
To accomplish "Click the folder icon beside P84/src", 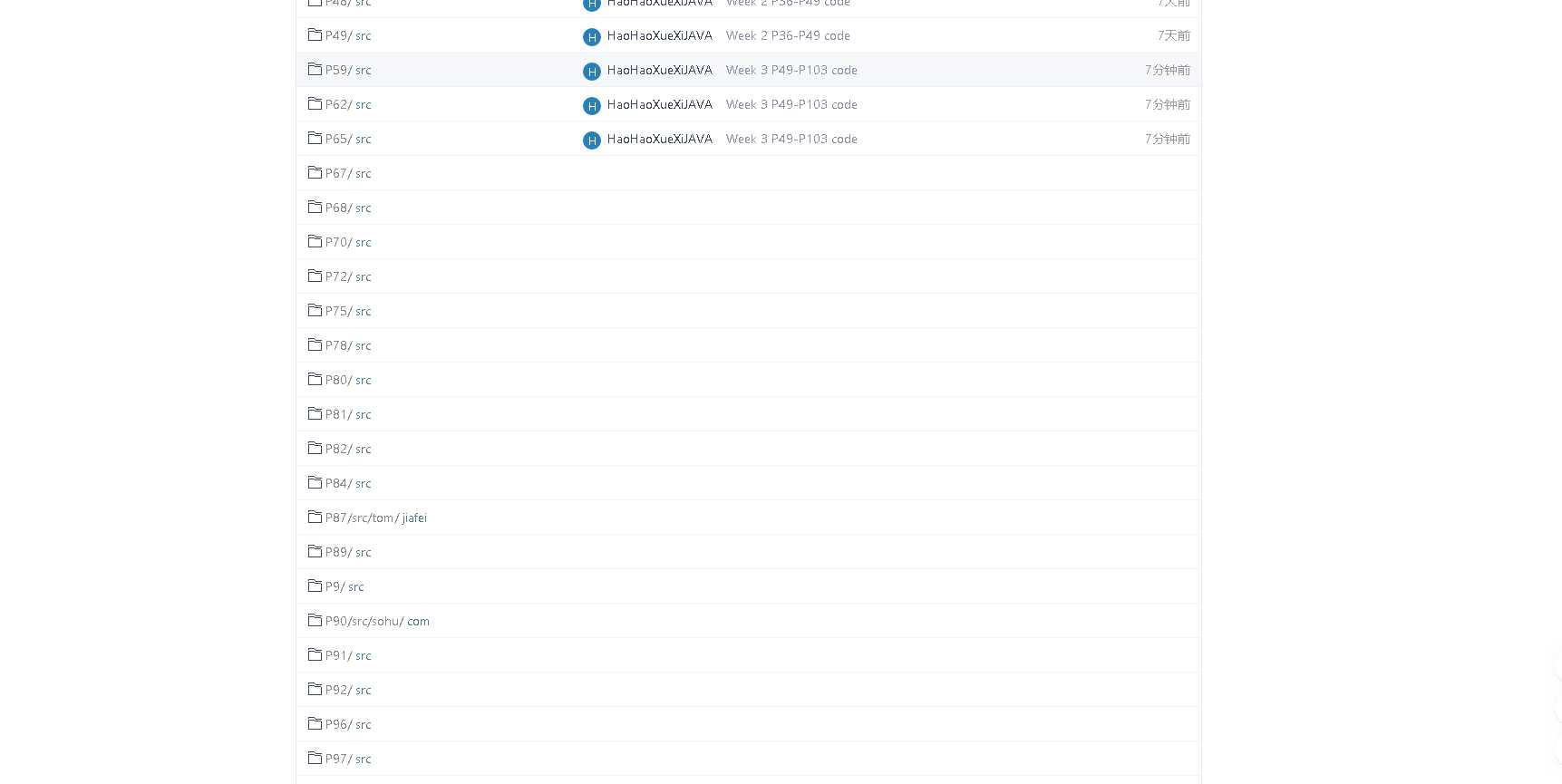I will coord(315,482).
